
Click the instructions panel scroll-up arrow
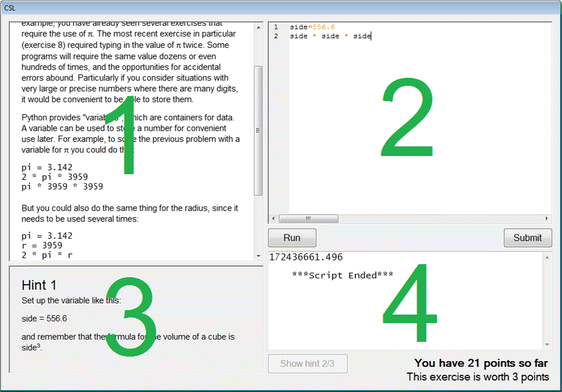tap(258, 28)
